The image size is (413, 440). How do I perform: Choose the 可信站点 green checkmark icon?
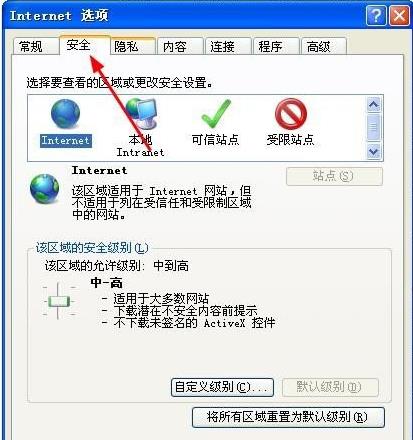click(x=216, y=114)
